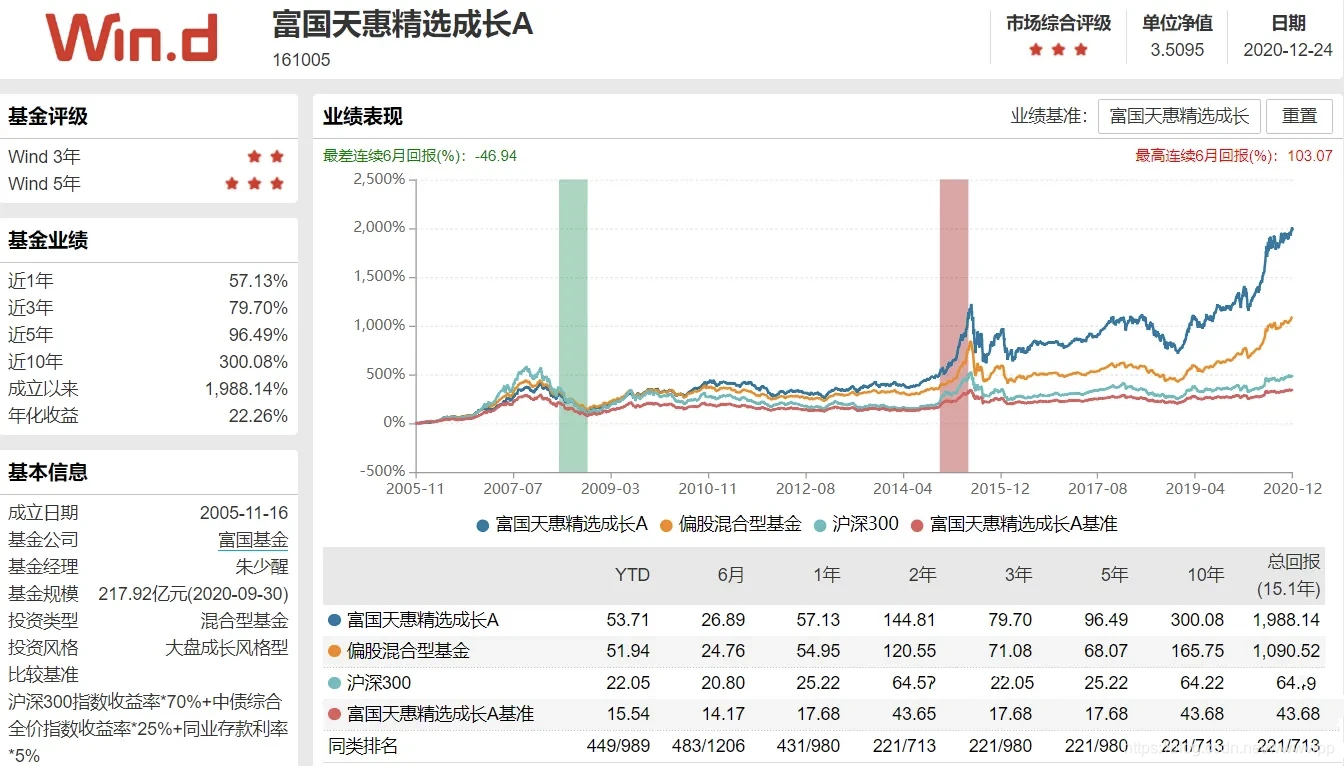
Task: Click the fund code 161005
Action: [301, 60]
